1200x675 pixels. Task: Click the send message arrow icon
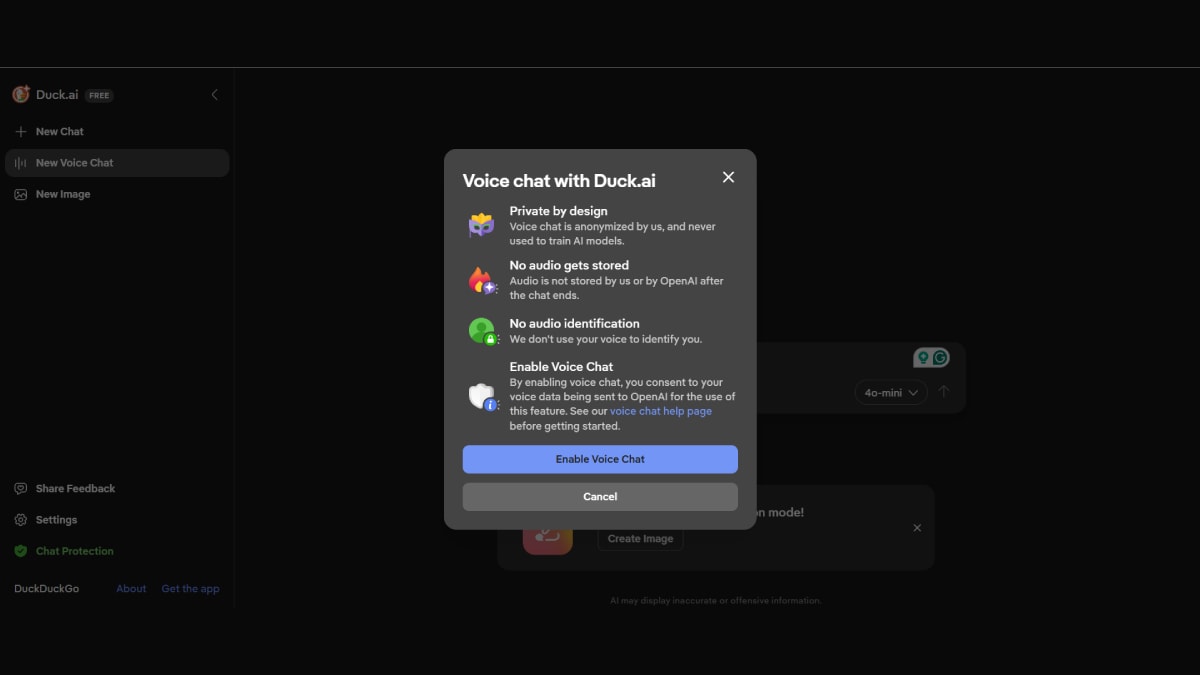(943, 392)
